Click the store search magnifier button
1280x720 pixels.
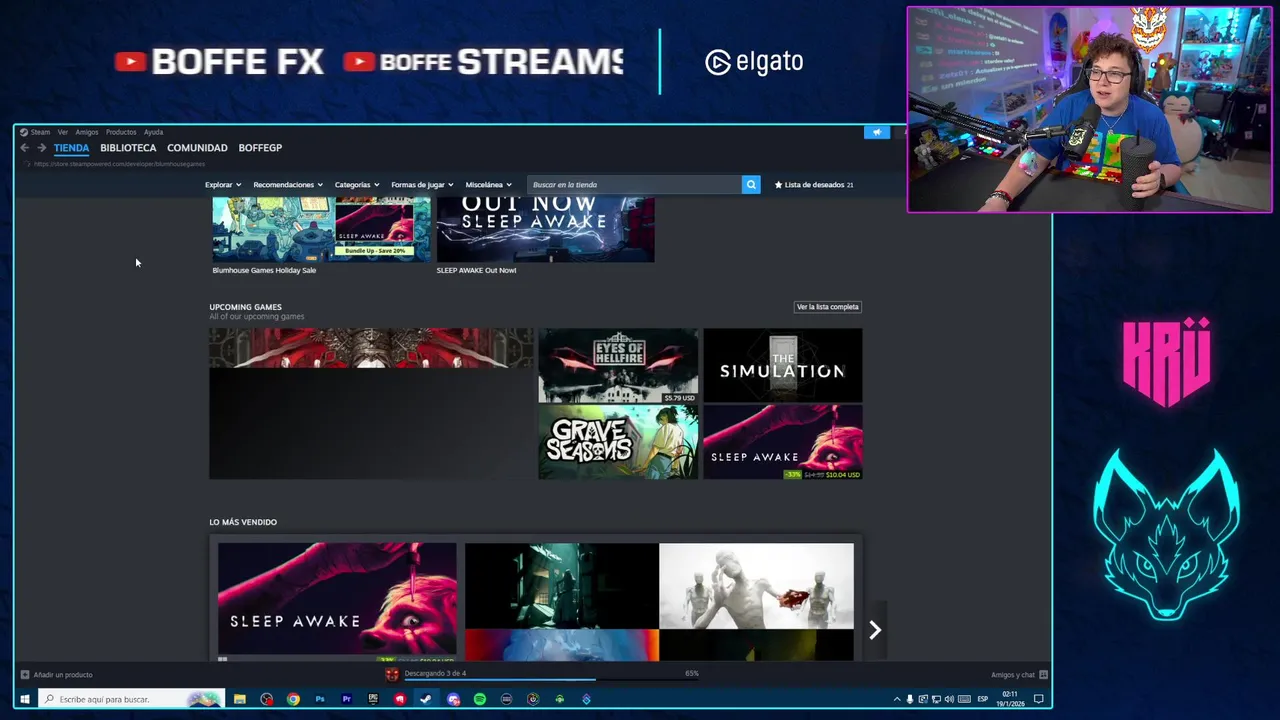751,185
